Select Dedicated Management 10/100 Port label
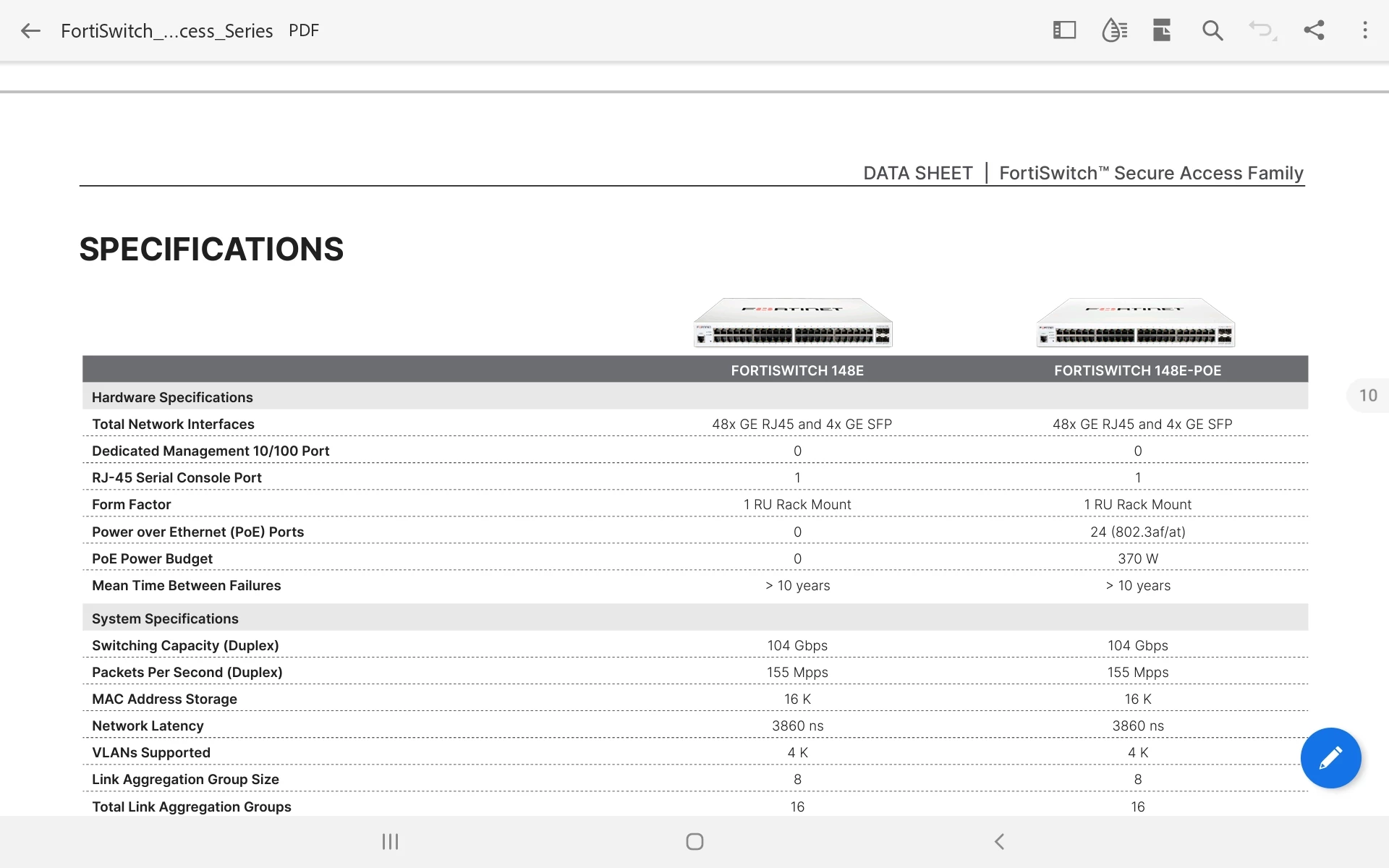The image size is (1389, 868). click(211, 451)
